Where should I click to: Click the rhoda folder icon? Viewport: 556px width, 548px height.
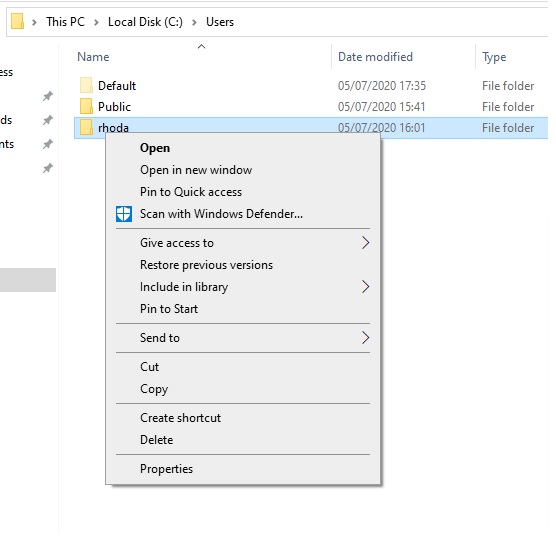point(86,127)
